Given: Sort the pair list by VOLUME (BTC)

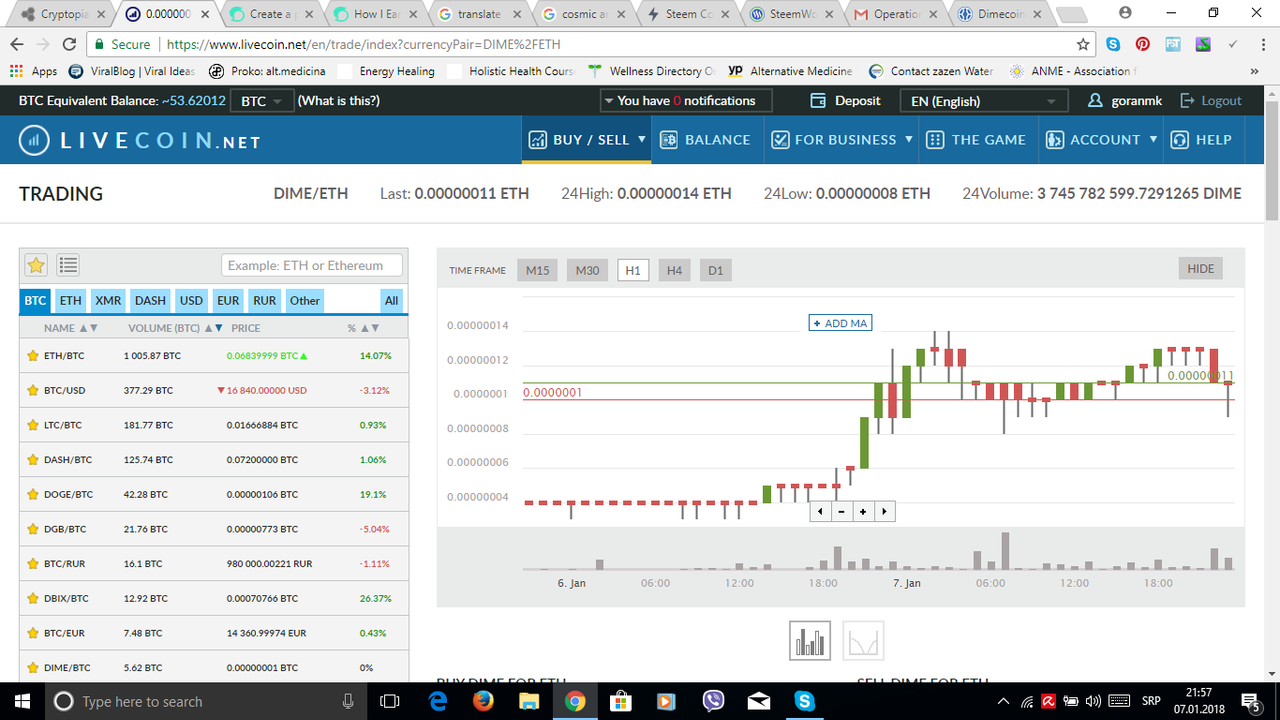Looking at the screenshot, I should pos(175,328).
